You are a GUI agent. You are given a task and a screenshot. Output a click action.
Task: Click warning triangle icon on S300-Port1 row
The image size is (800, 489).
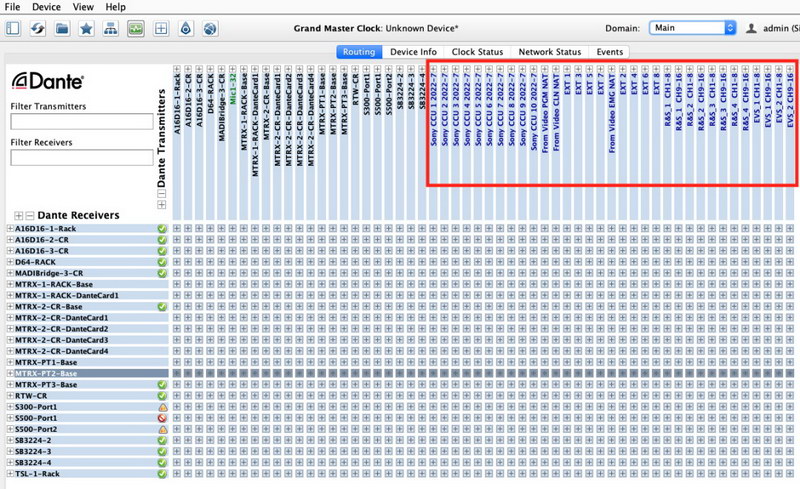click(x=162, y=407)
